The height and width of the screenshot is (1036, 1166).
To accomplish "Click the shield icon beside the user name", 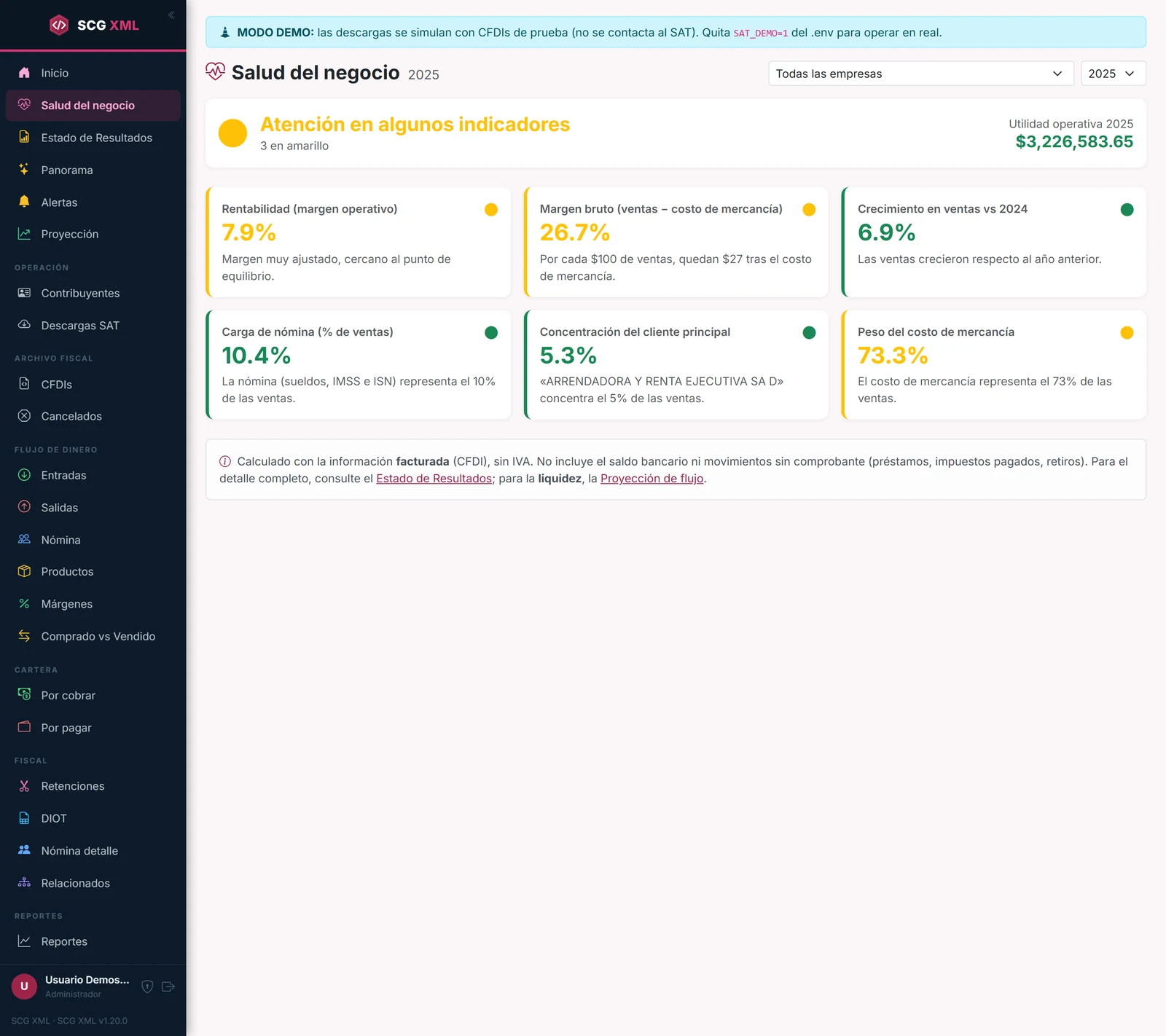I will click(147, 986).
